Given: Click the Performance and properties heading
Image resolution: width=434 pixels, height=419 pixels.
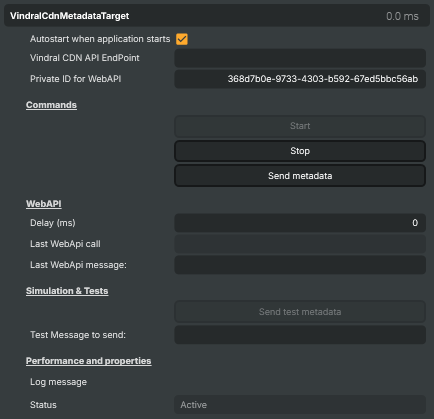Looking at the screenshot, I should (89, 361).
